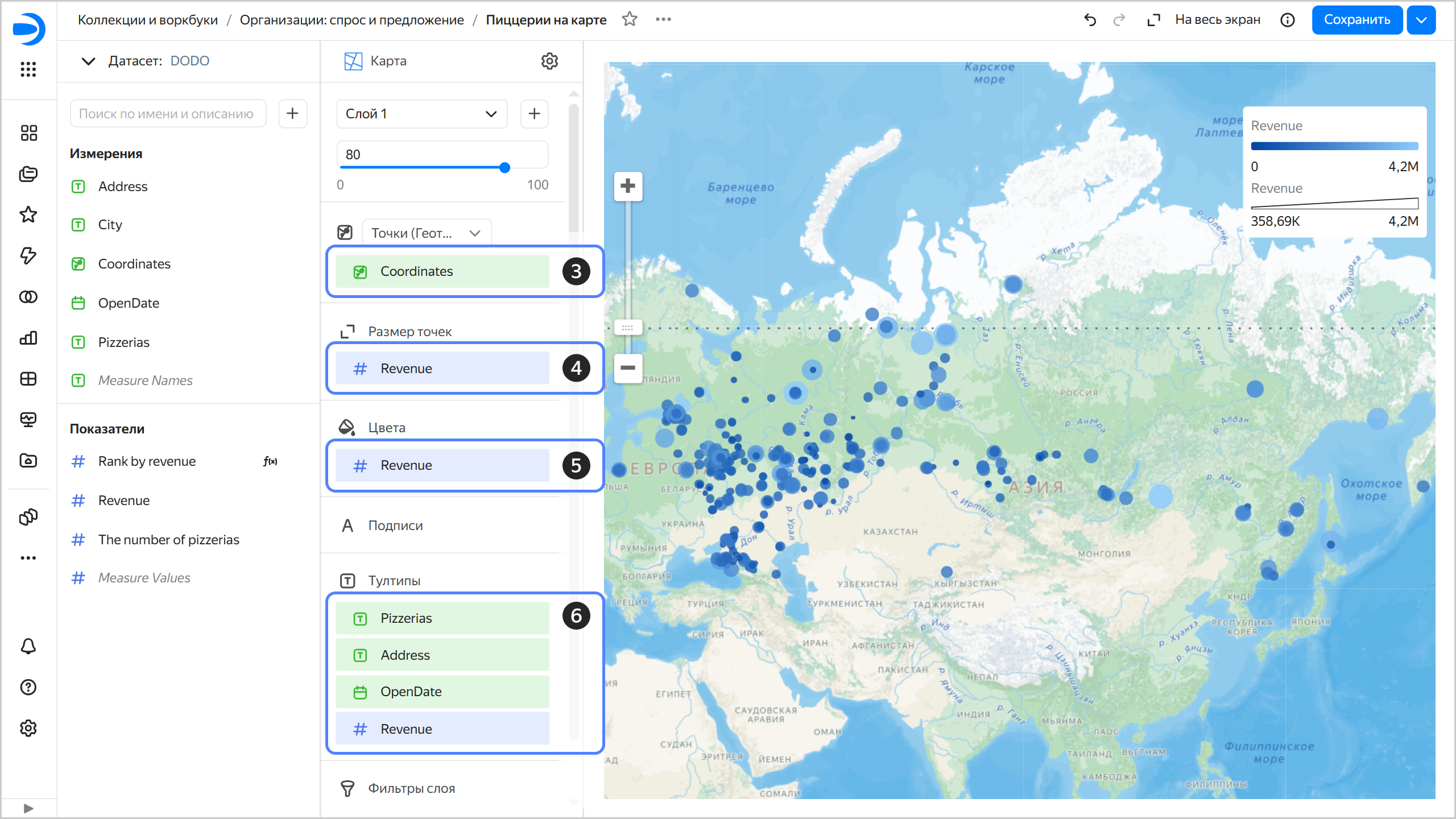Click the redo arrow icon

click(1119, 19)
